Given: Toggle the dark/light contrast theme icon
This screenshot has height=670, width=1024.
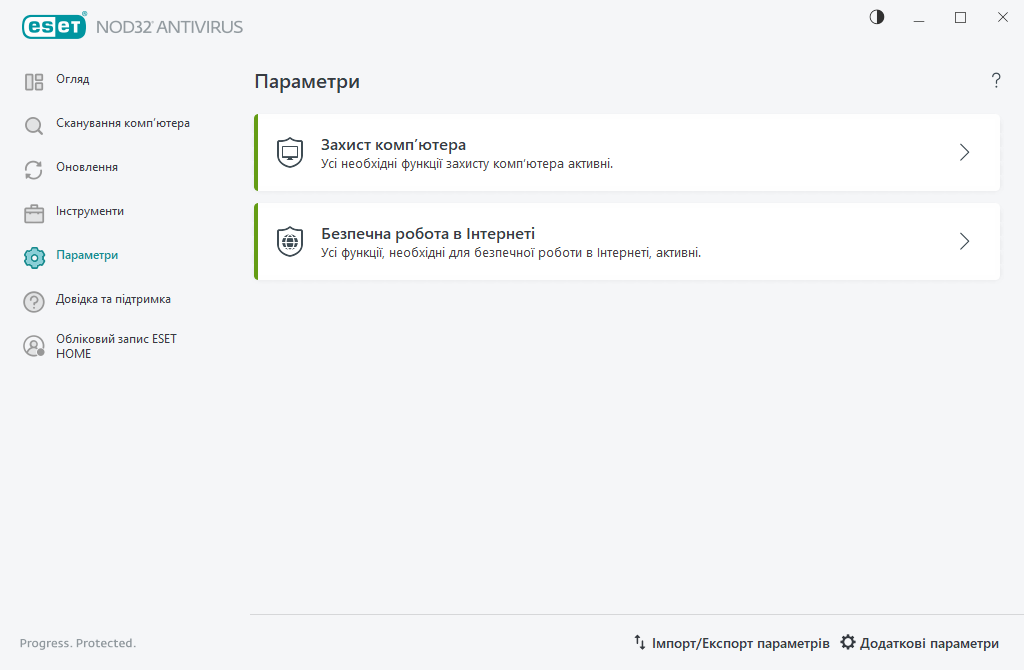Looking at the screenshot, I should coord(877,17).
